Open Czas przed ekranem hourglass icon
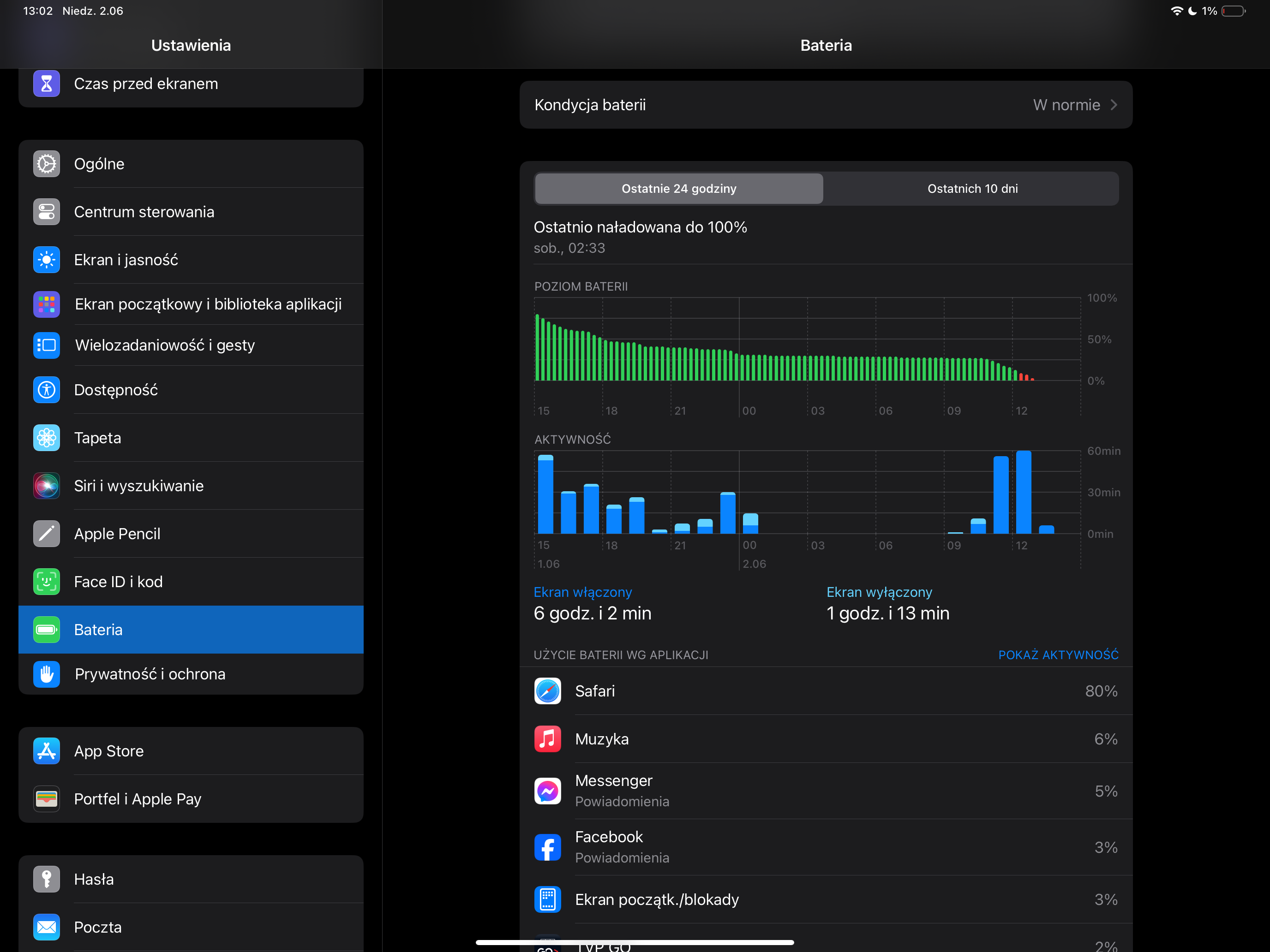1270x952 pixels. point(47,84)
